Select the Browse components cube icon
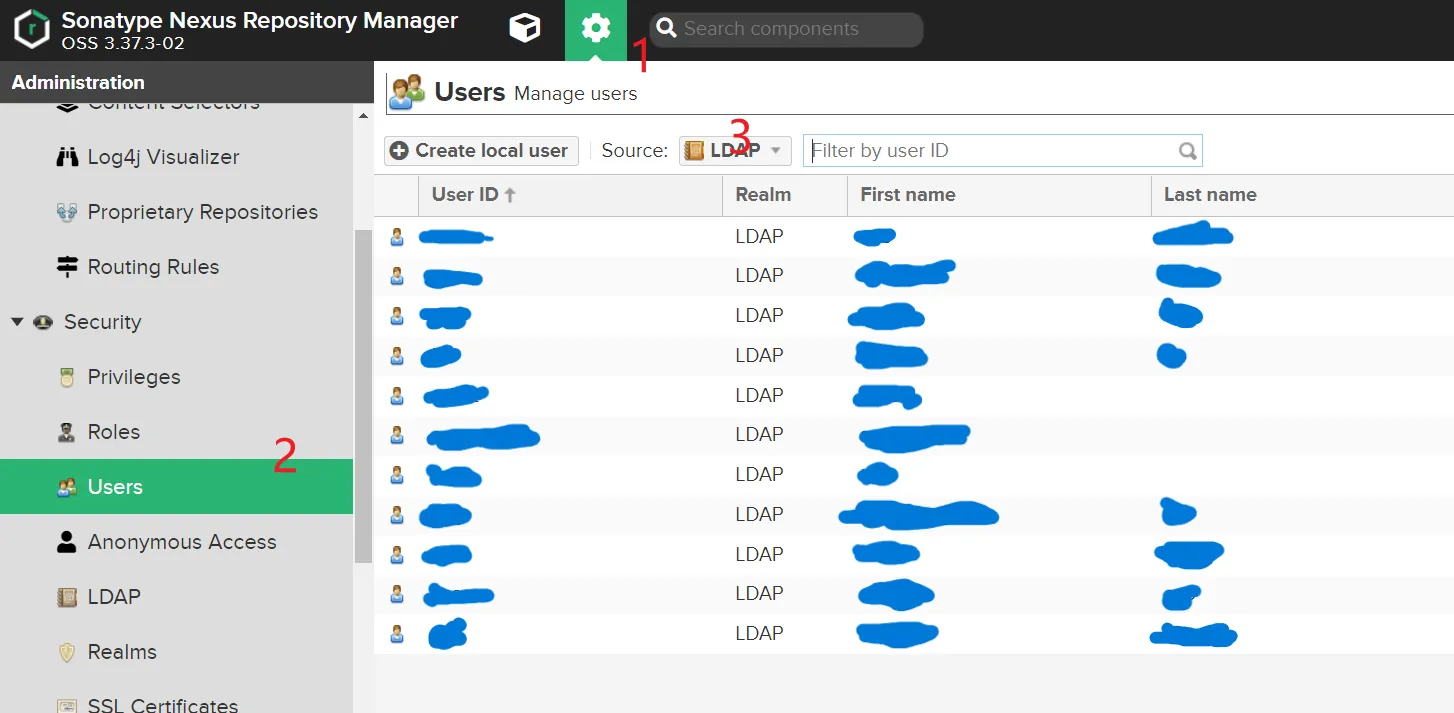The image size is (1454, 713). click(x=524, y=29)
